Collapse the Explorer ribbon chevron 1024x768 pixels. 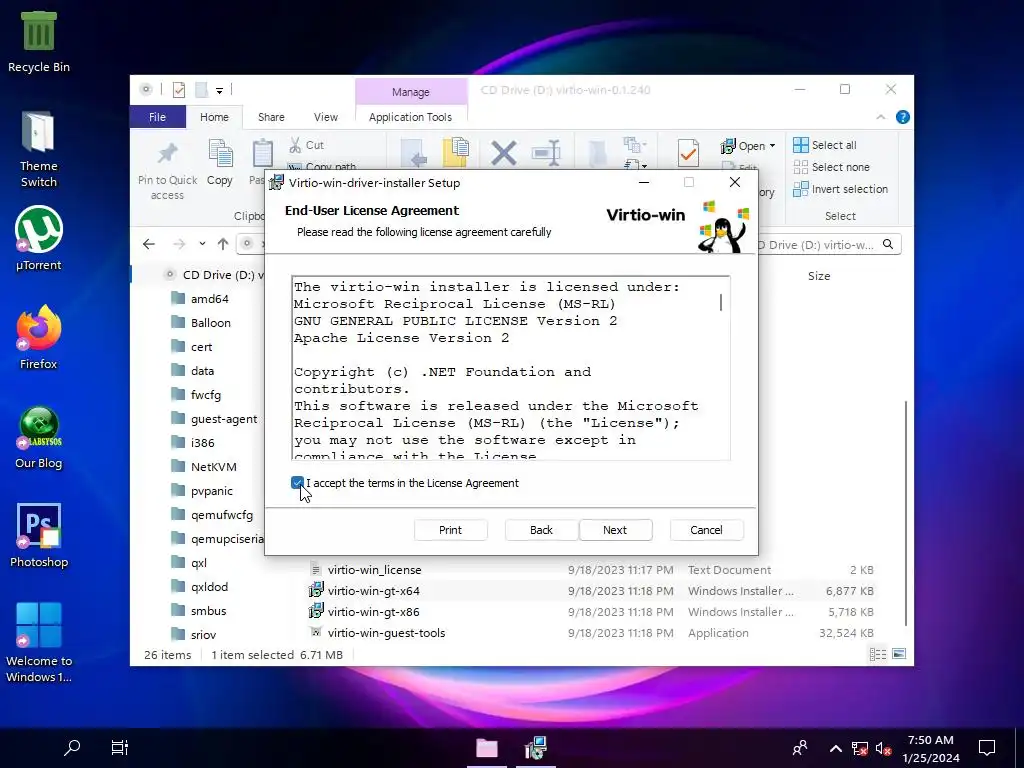point(880,118)
